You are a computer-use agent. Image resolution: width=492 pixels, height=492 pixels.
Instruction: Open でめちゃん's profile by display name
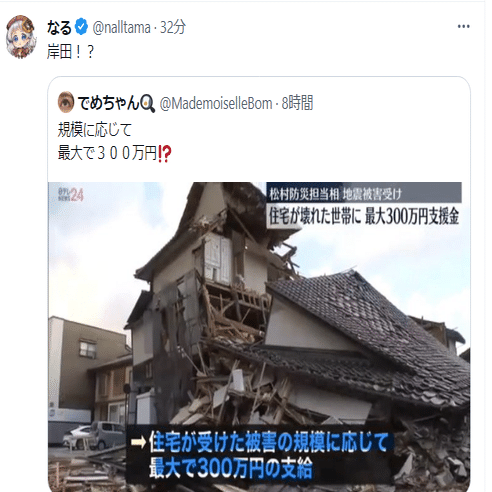[x=108, y=103]
